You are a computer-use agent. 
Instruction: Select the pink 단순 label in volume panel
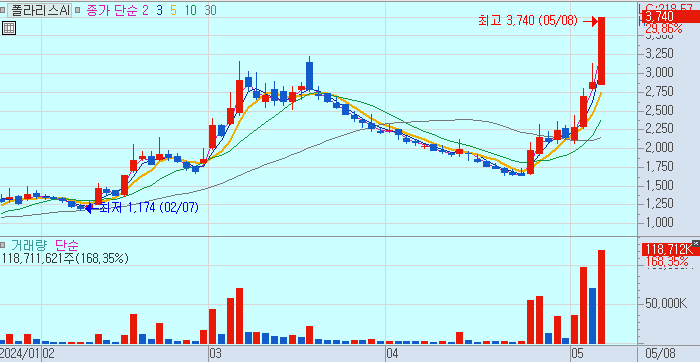coord(67,245)
